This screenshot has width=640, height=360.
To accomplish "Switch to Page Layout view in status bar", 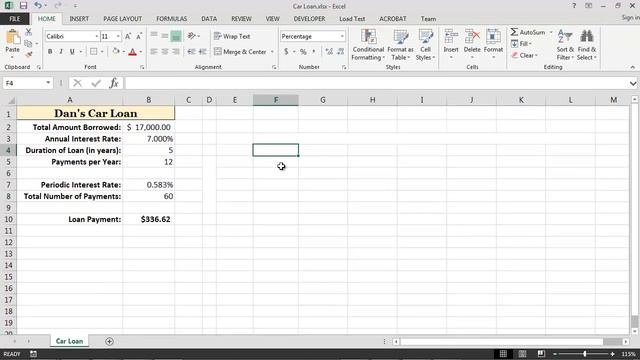I will [x=522, y=354].
